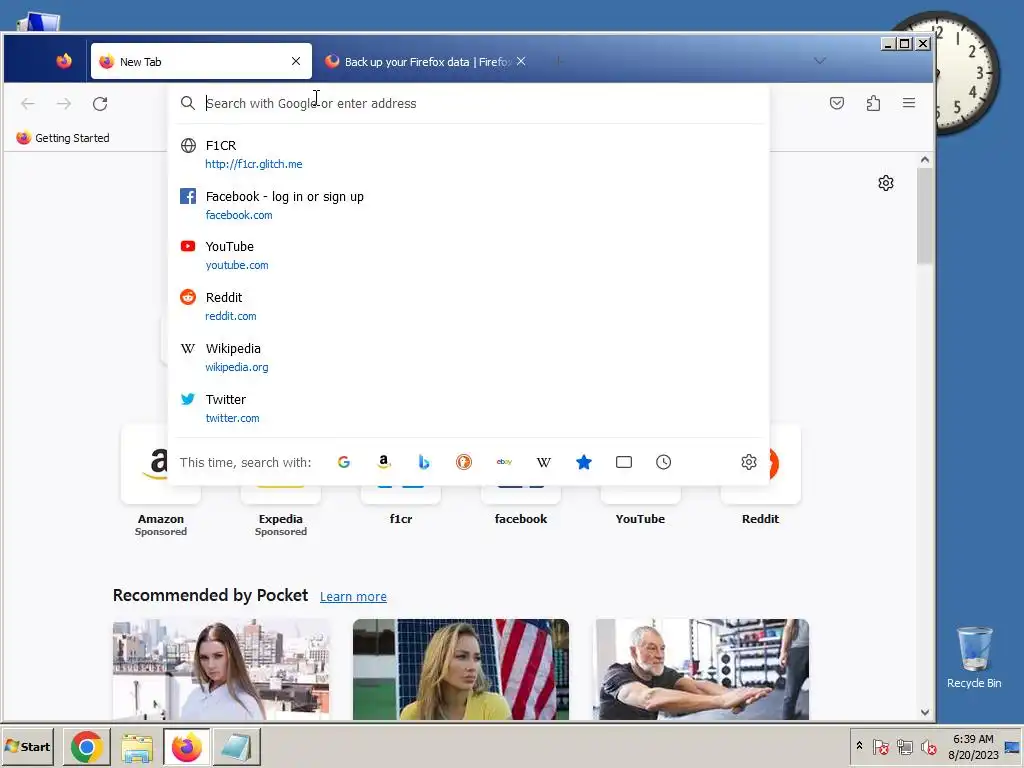Click taskbar clock 6:39 AM
1024x768 pixels.
(x=973, y=746)
